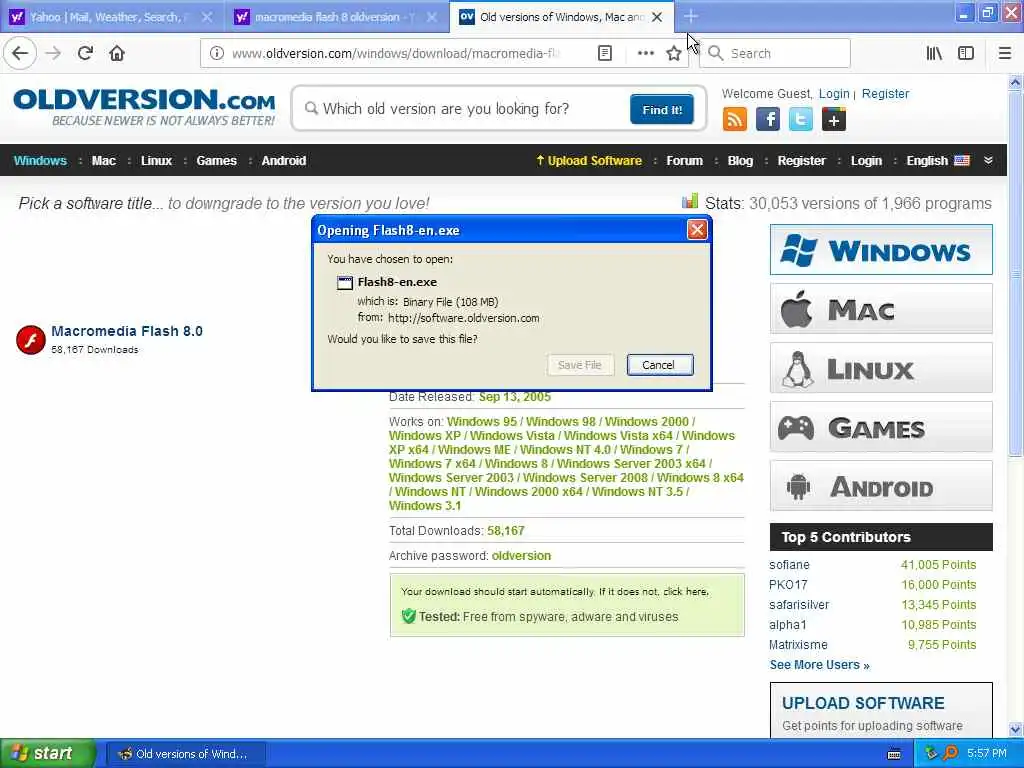
Task: Close the Old versions of Windows tab
Action: coord(658,17)
